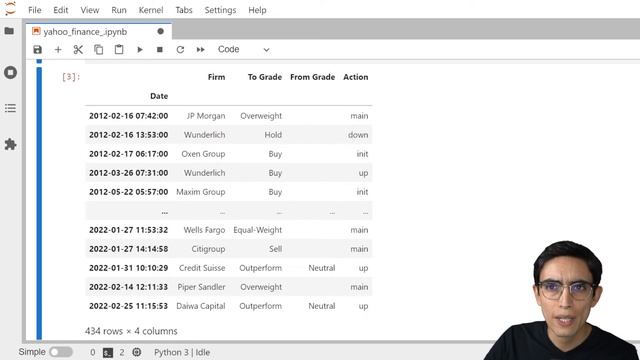Click the terminal count icon in status bar

click(x=108, y=352)
